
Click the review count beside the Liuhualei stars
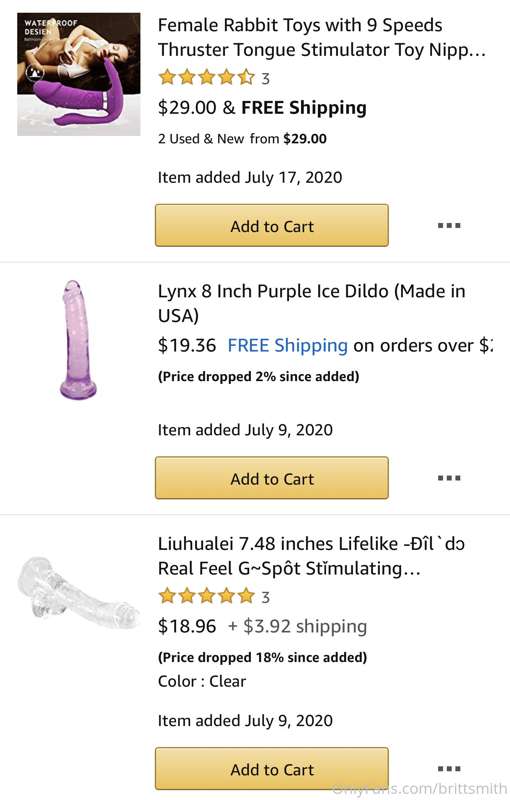click(265, 597)
